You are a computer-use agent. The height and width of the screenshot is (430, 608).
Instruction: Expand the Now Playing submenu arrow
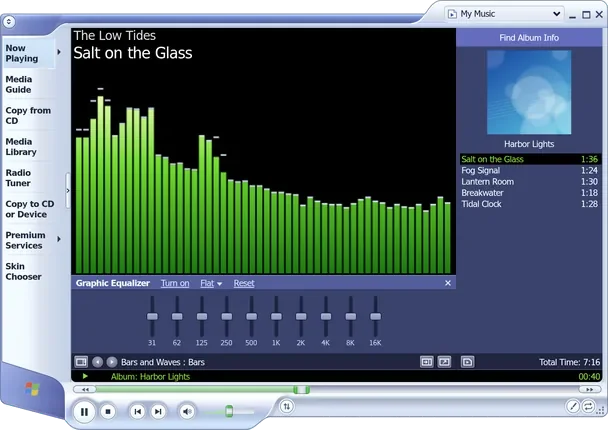click(59, 52)
